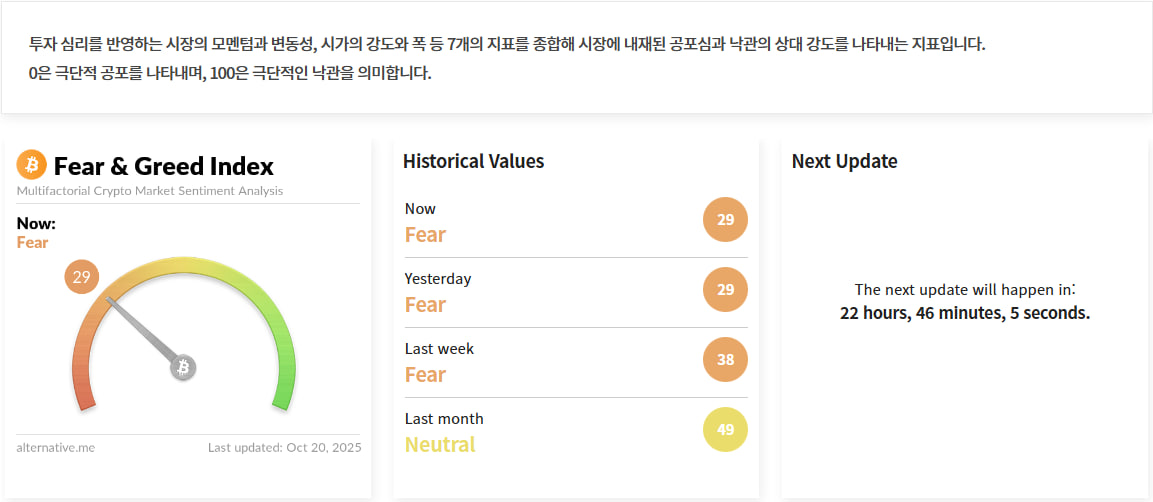Screen dimensions: 1153x502
Task: Click the Fear & Greed Index title
Action: coord(163,166)
